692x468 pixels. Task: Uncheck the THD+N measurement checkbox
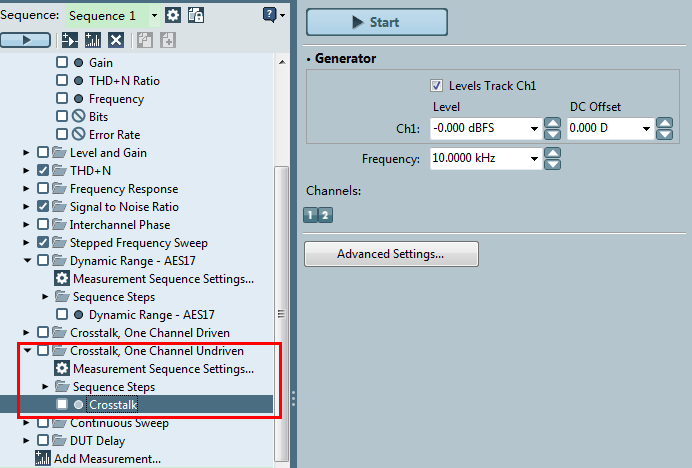click(x=43, y=170)
